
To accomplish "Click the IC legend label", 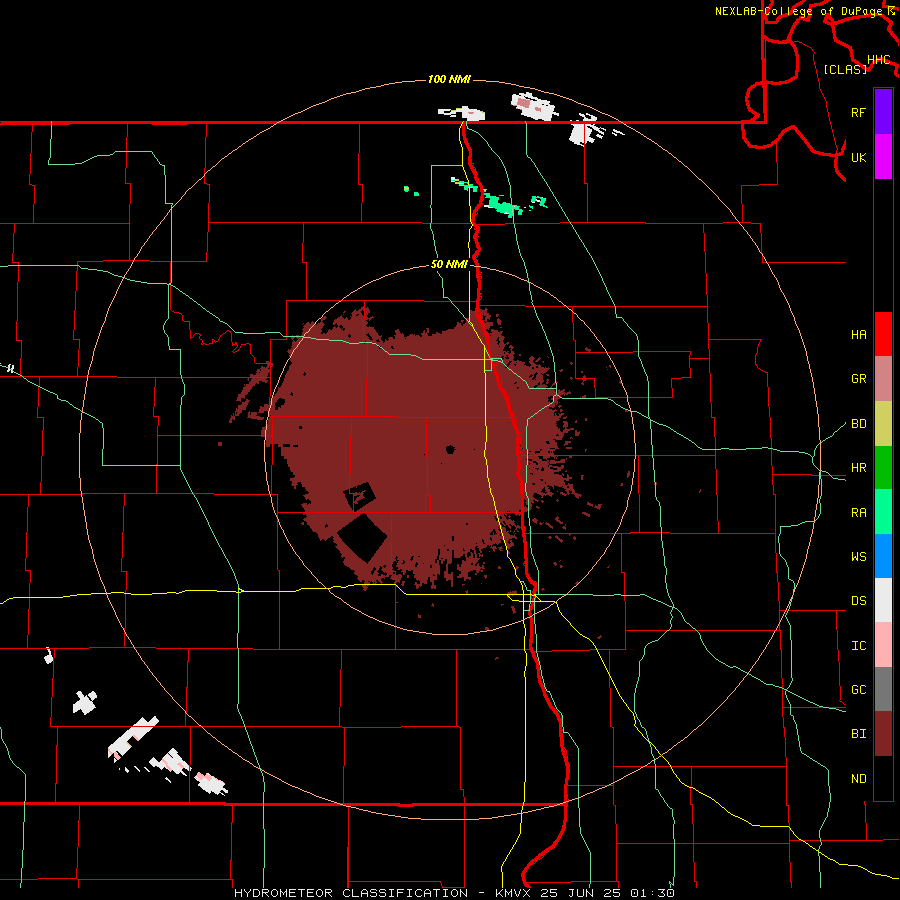I will [x=858, y=646].
